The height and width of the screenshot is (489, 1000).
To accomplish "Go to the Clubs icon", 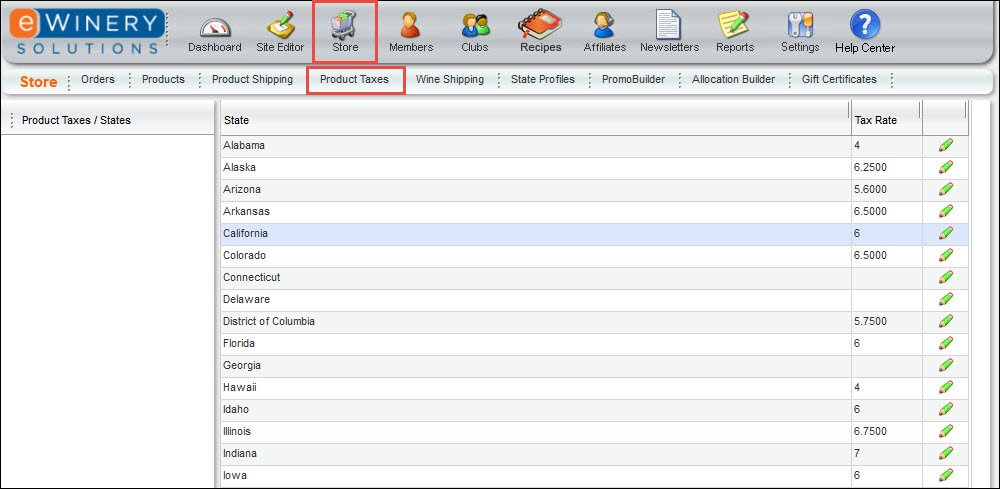I will 475,27.
